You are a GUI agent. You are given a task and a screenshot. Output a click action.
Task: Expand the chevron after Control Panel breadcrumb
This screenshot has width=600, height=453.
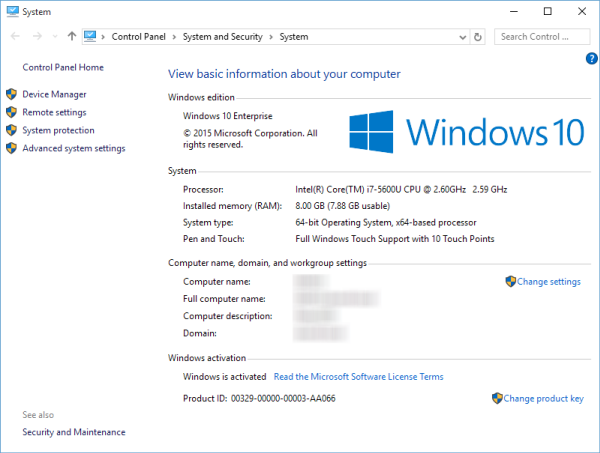[x=175, y=37]
